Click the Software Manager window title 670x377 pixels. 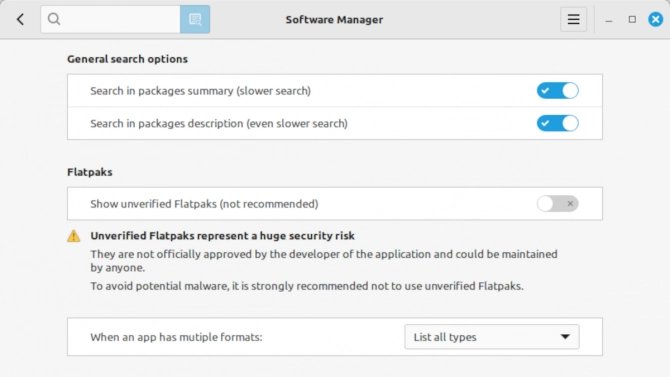click(x=334, y=20)
